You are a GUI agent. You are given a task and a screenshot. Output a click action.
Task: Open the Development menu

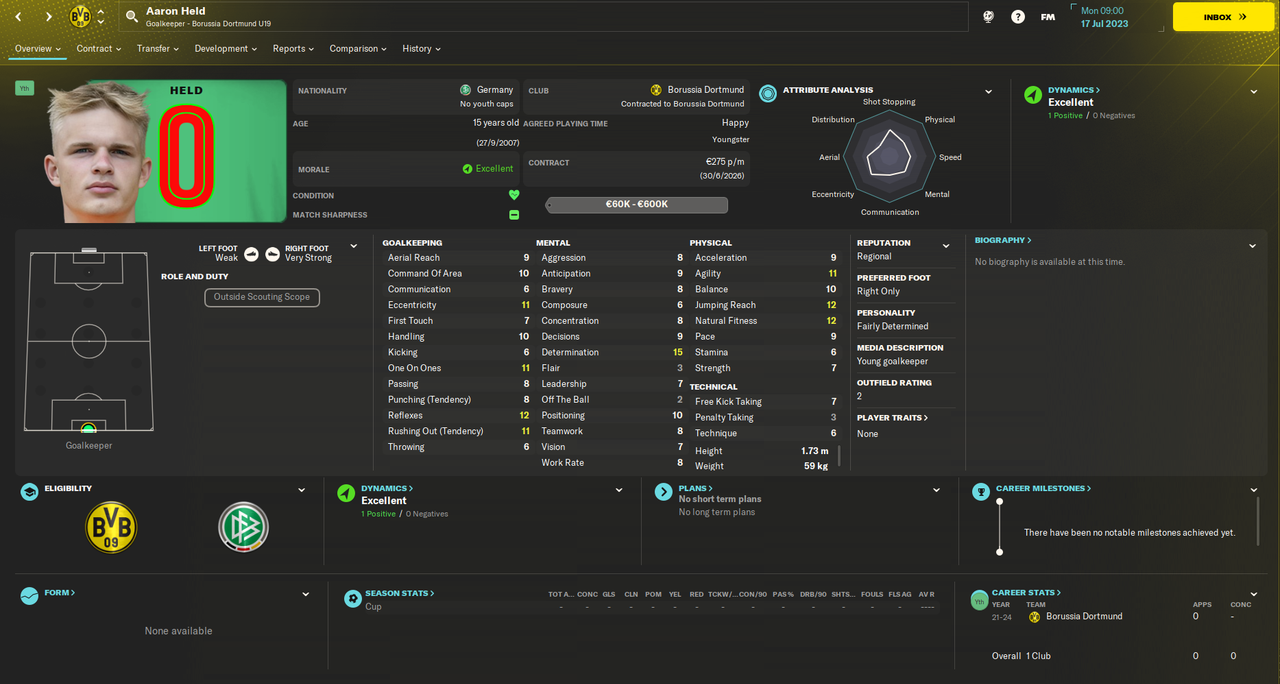coord(227,48)
